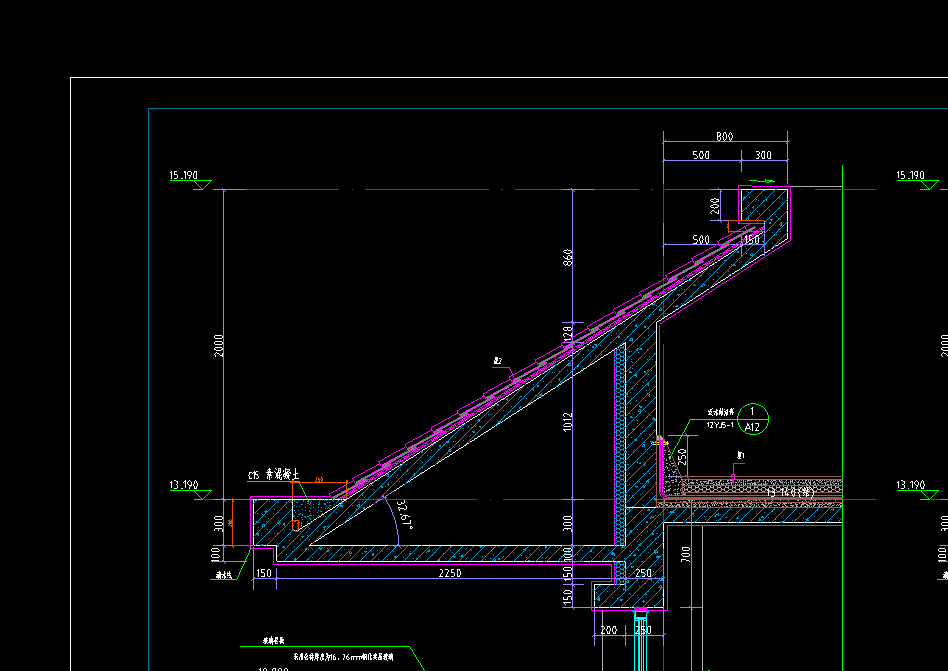Select the vertical 200 dimension at the parapet
This screenshot has height=671, width=948.
(715, 206)
